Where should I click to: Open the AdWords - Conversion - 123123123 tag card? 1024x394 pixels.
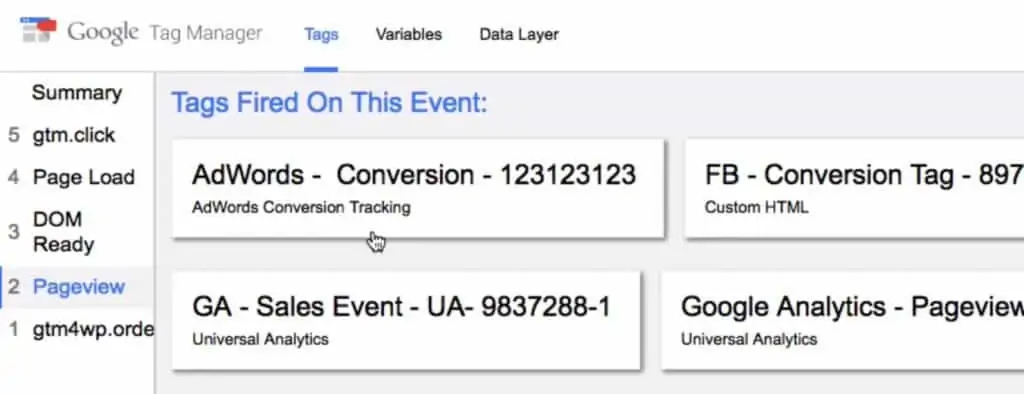tap(418, 188)
